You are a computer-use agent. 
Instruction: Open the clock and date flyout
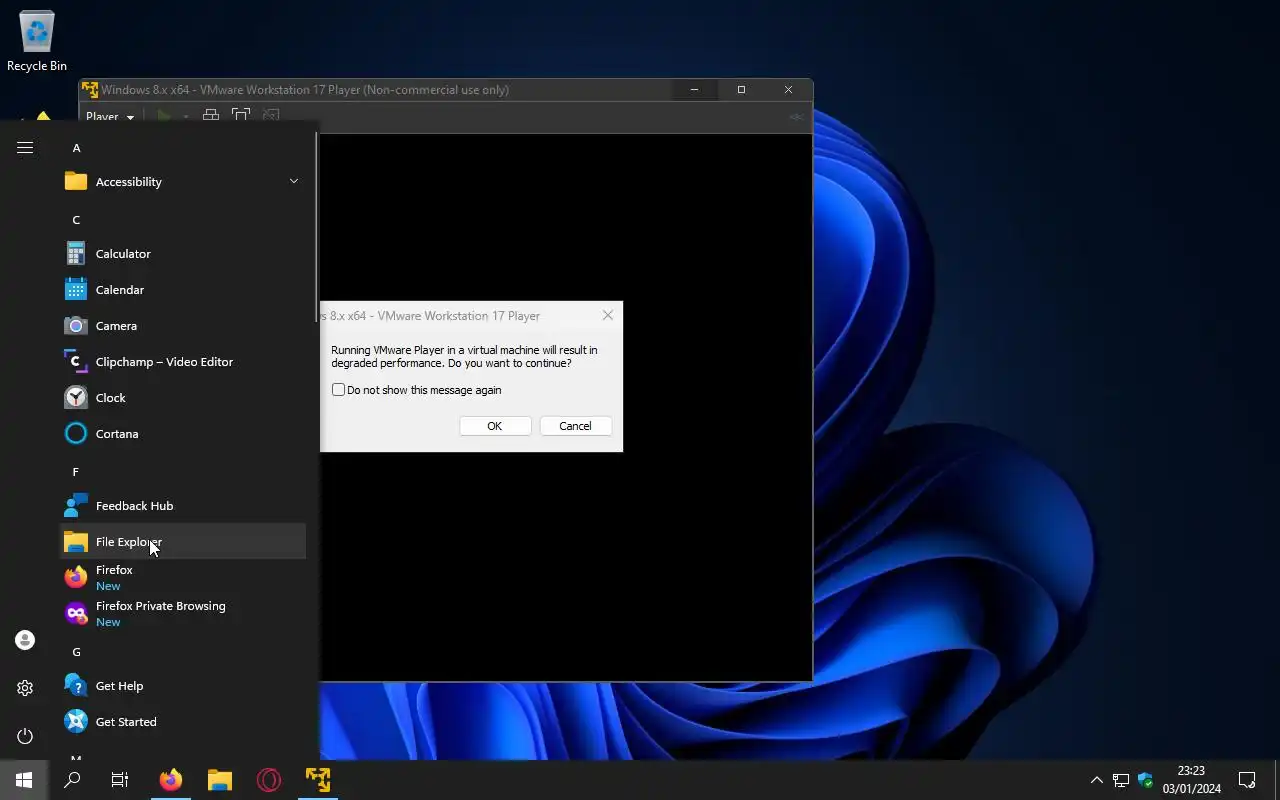coord(1191,780)
